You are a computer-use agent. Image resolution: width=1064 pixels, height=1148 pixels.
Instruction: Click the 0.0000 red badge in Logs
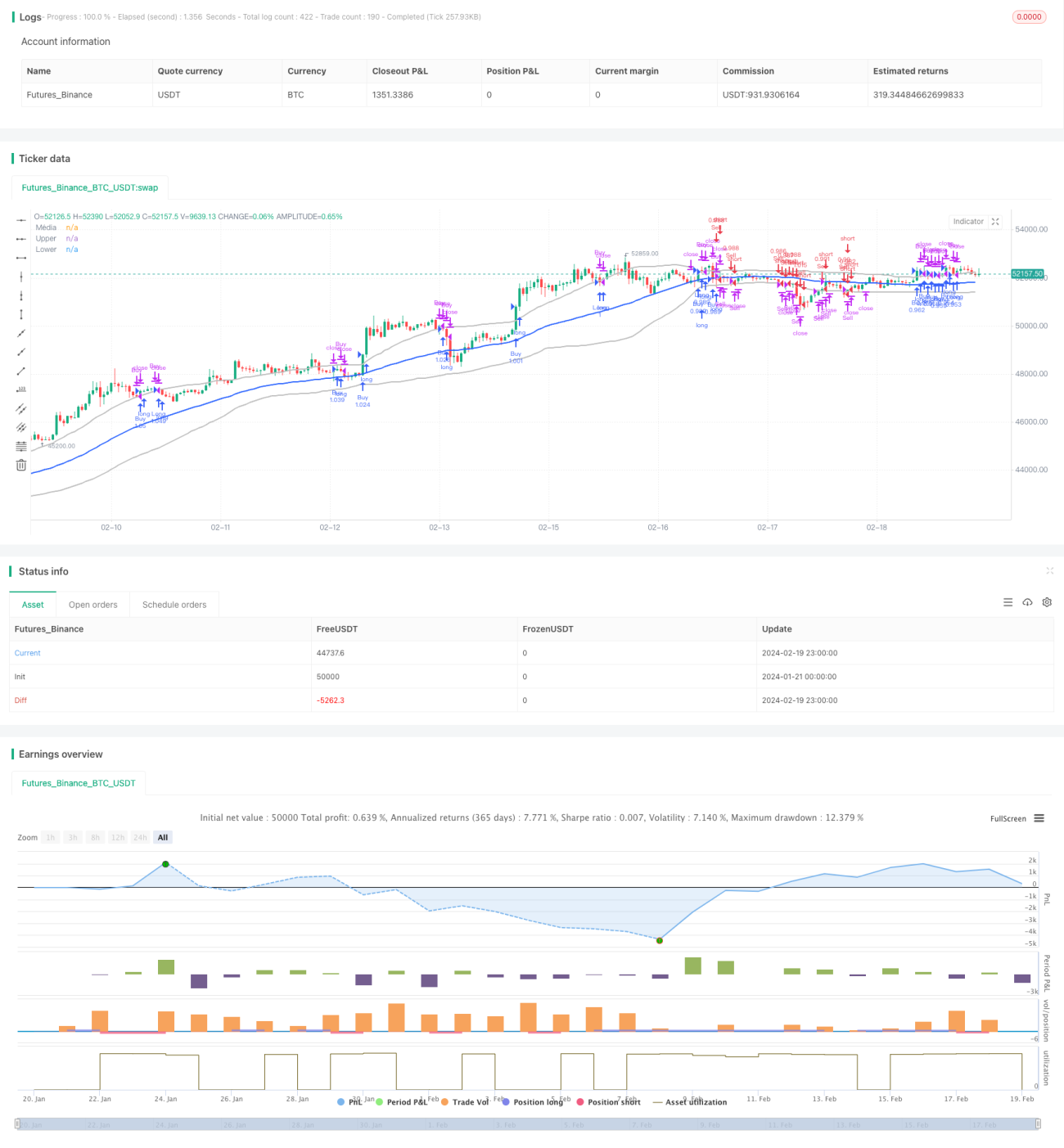pos(1030,16)
